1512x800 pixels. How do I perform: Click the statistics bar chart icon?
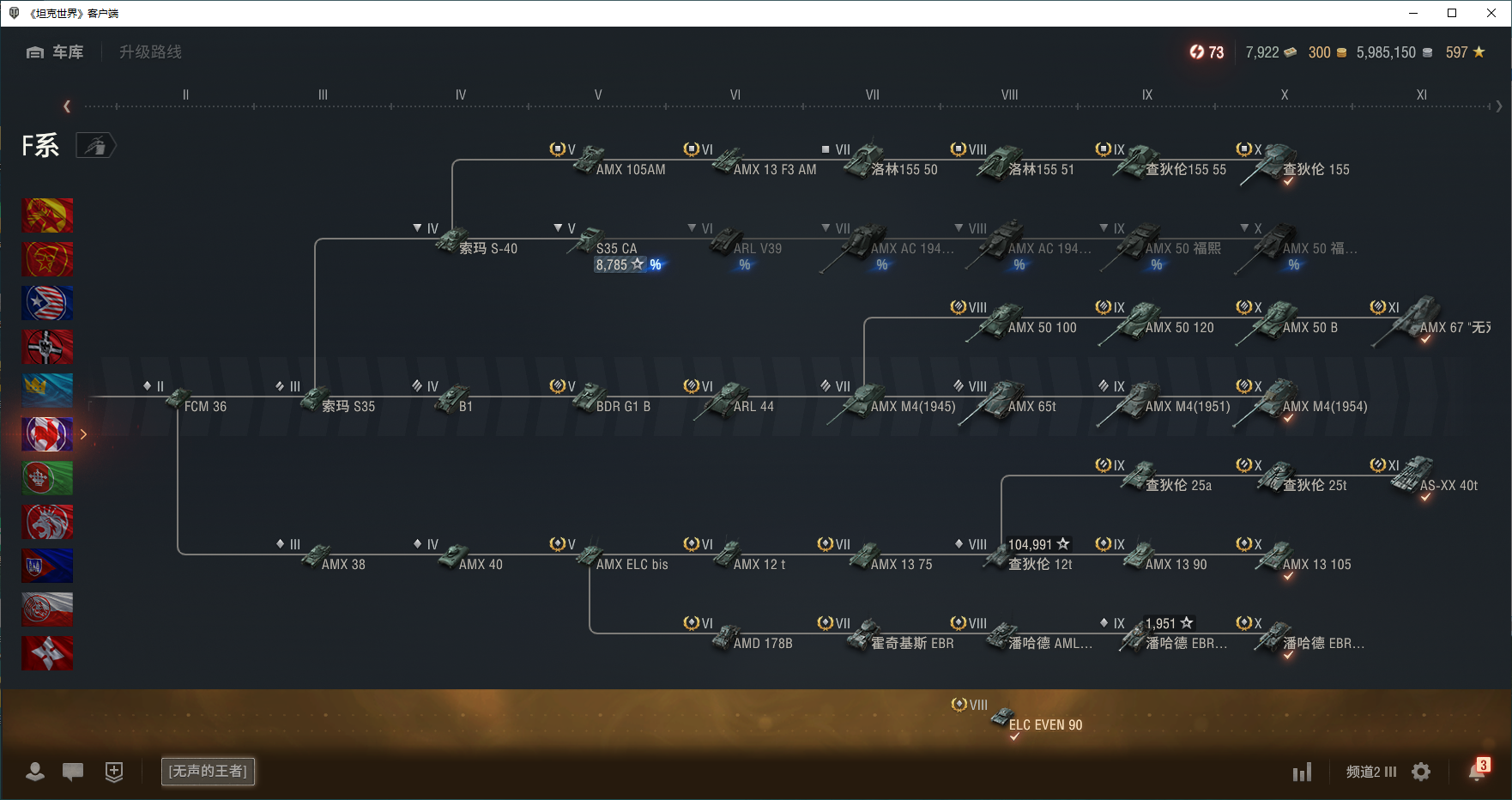1302,772
